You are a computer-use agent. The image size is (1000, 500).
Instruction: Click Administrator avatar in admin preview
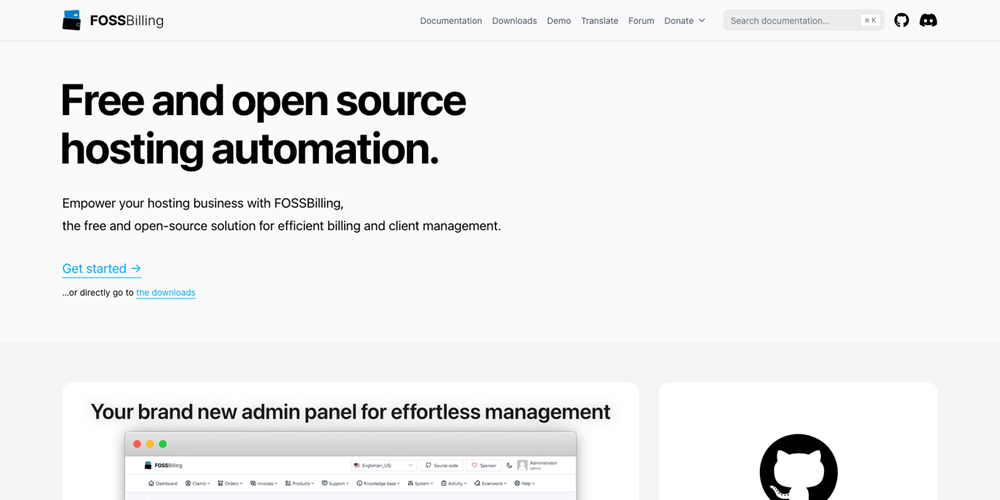tap(522, 466)
